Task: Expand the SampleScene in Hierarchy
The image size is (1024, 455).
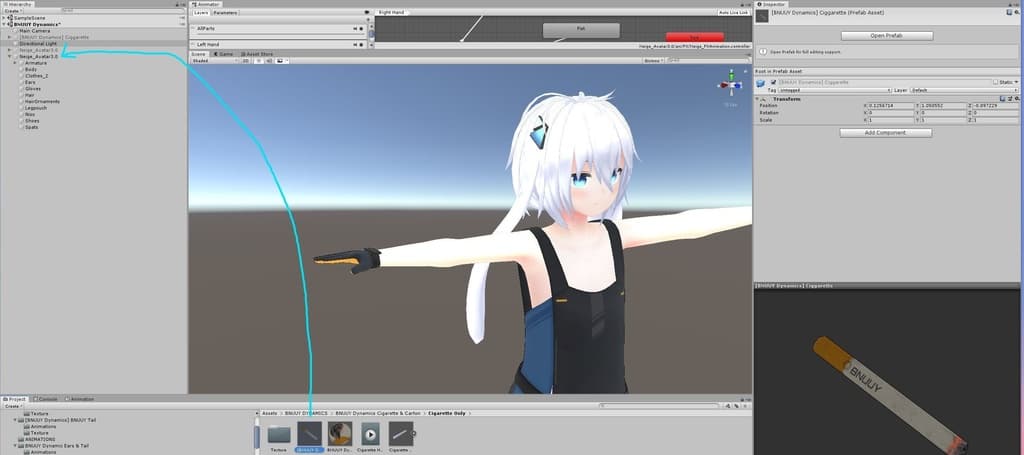Action: 5,18
